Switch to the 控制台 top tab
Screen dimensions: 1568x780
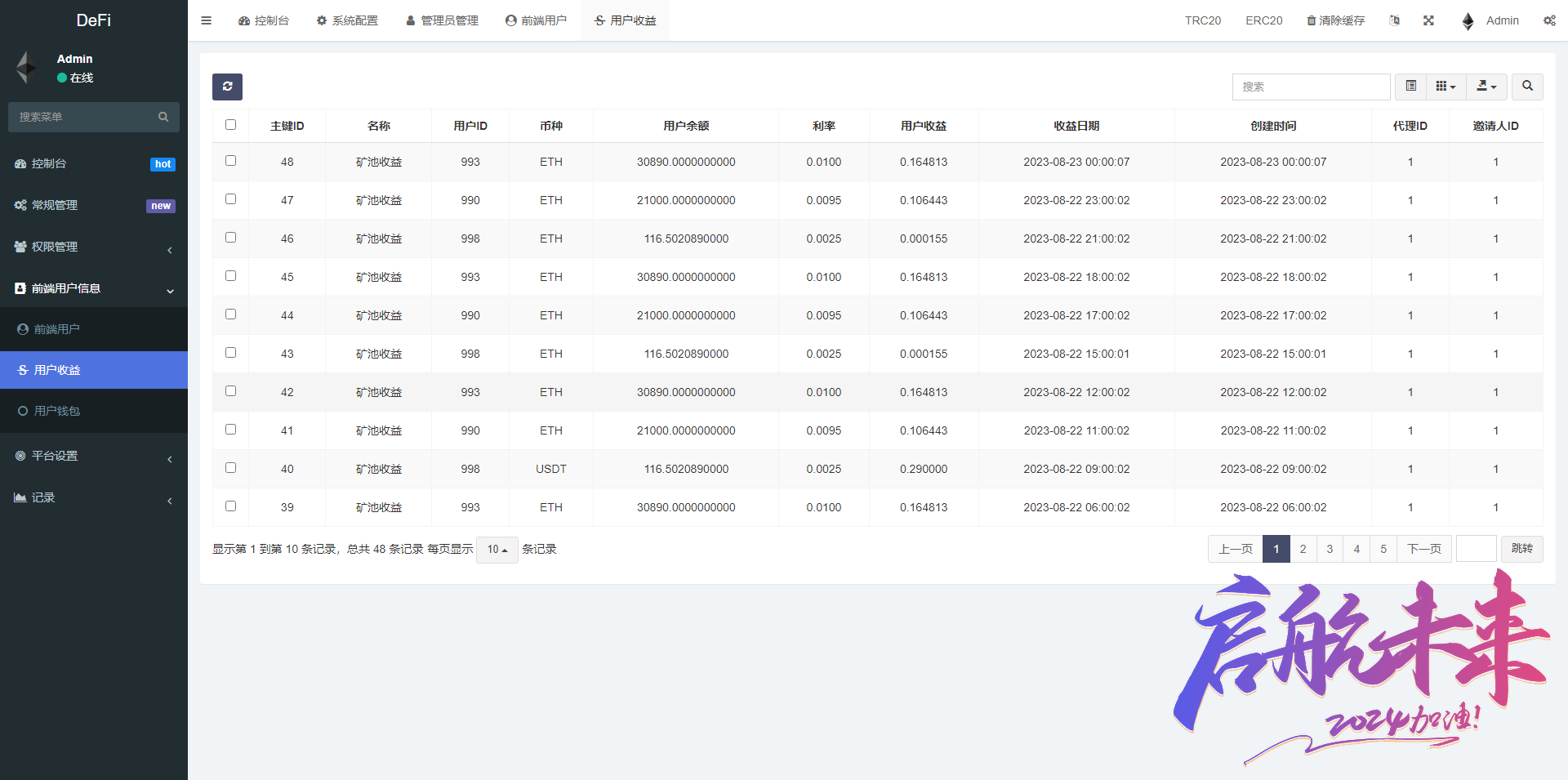coord(264,20)
